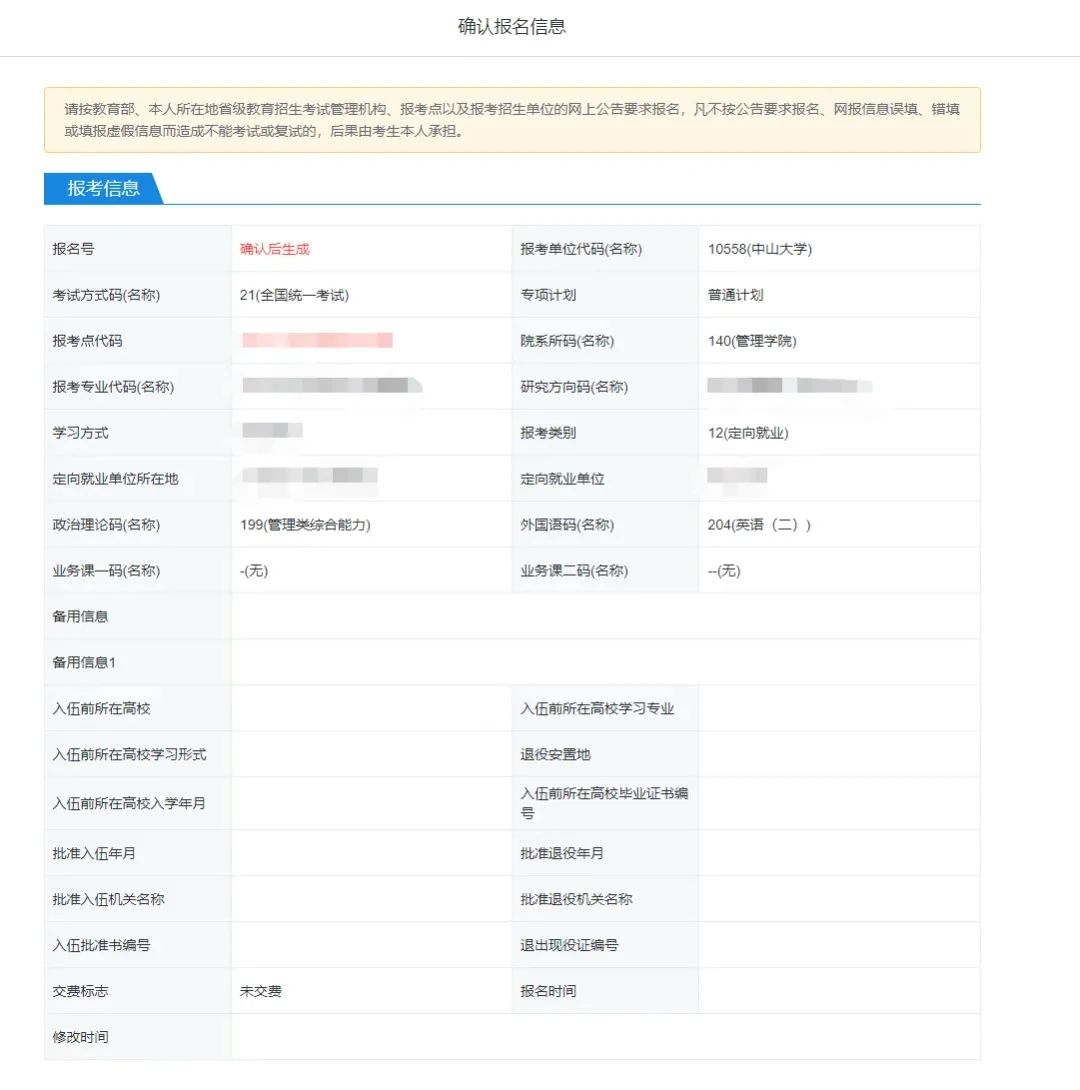The image size is (1080, 1090).
Task: Click the empty 备用信息 field
Action: (x=605, y=616)
